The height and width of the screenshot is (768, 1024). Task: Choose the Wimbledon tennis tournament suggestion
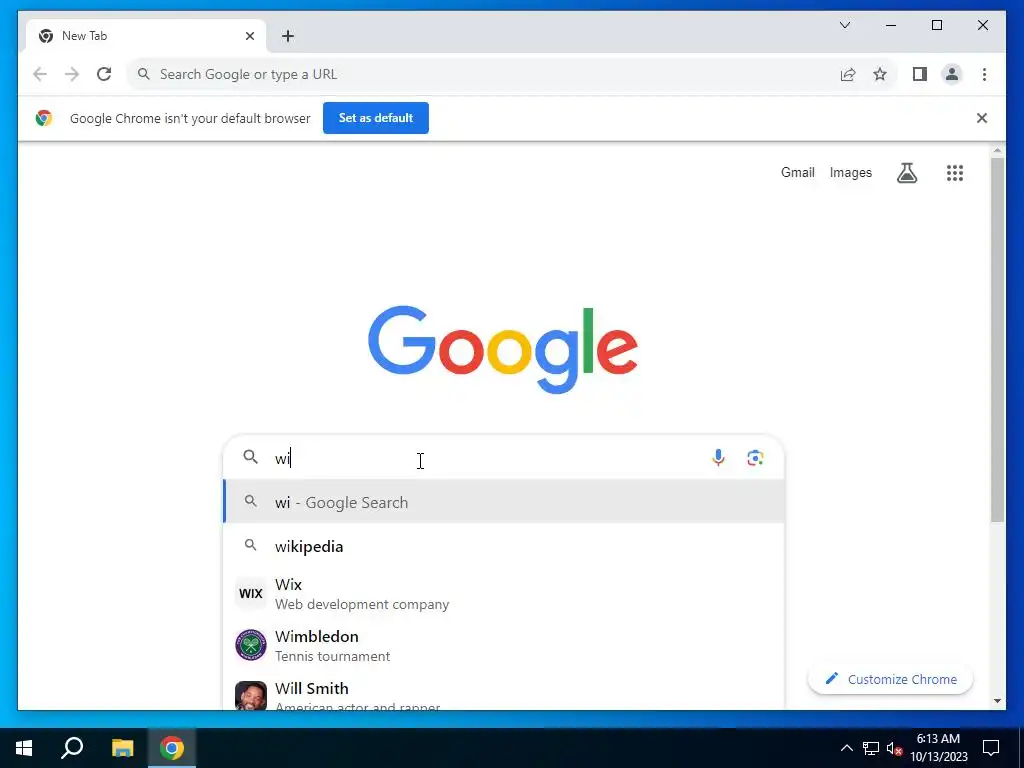[x=504, y=645]
